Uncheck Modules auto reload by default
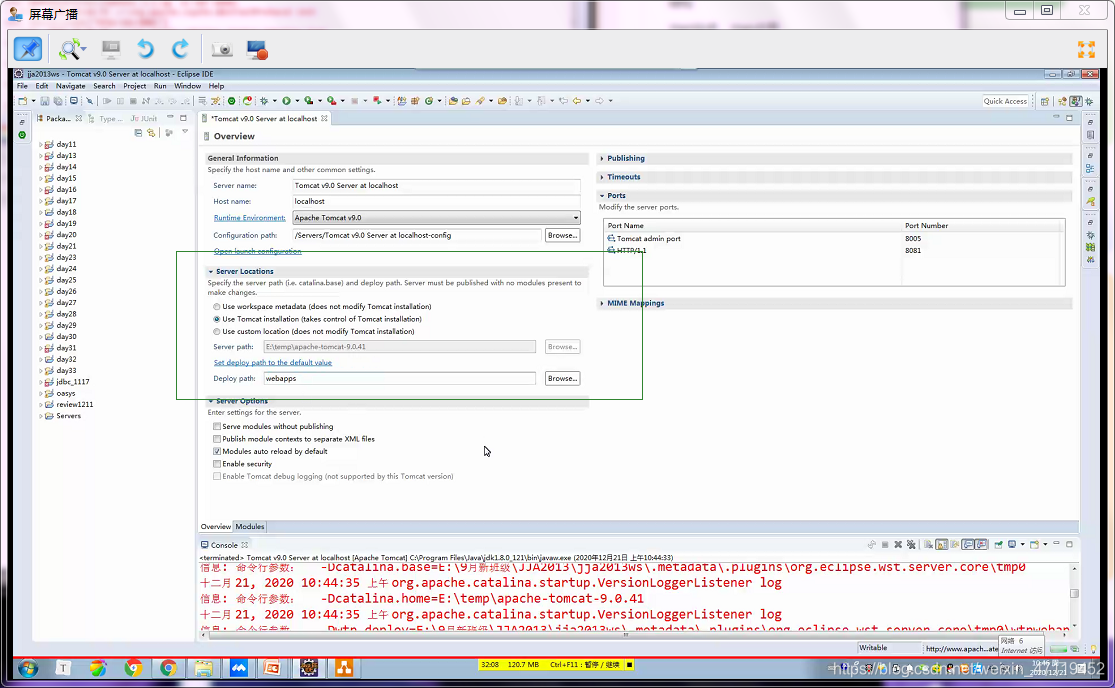The width and height of the screenshot is (1115, 688). (x=217, y=451)
